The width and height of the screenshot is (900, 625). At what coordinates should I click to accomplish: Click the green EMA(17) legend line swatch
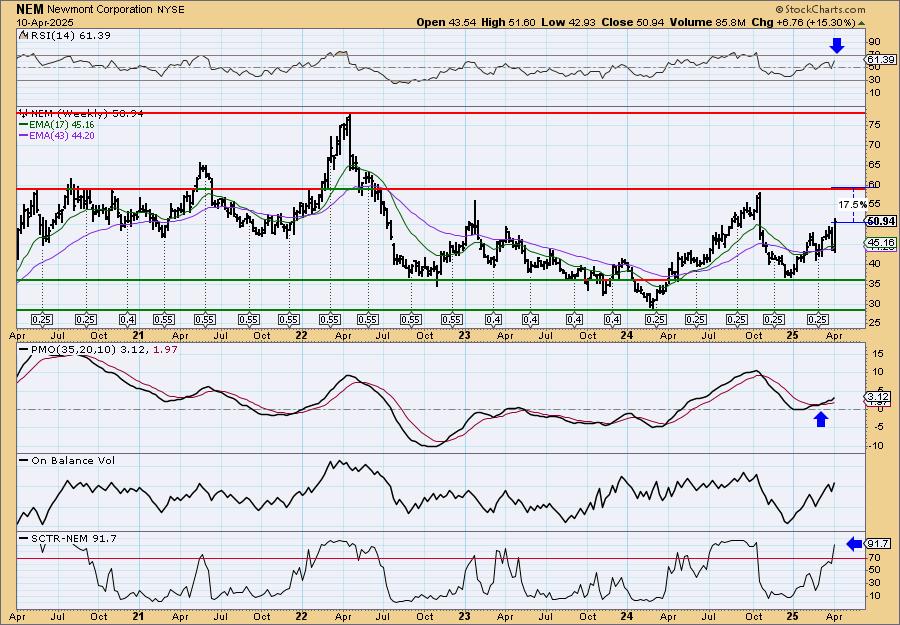(26, 124)
